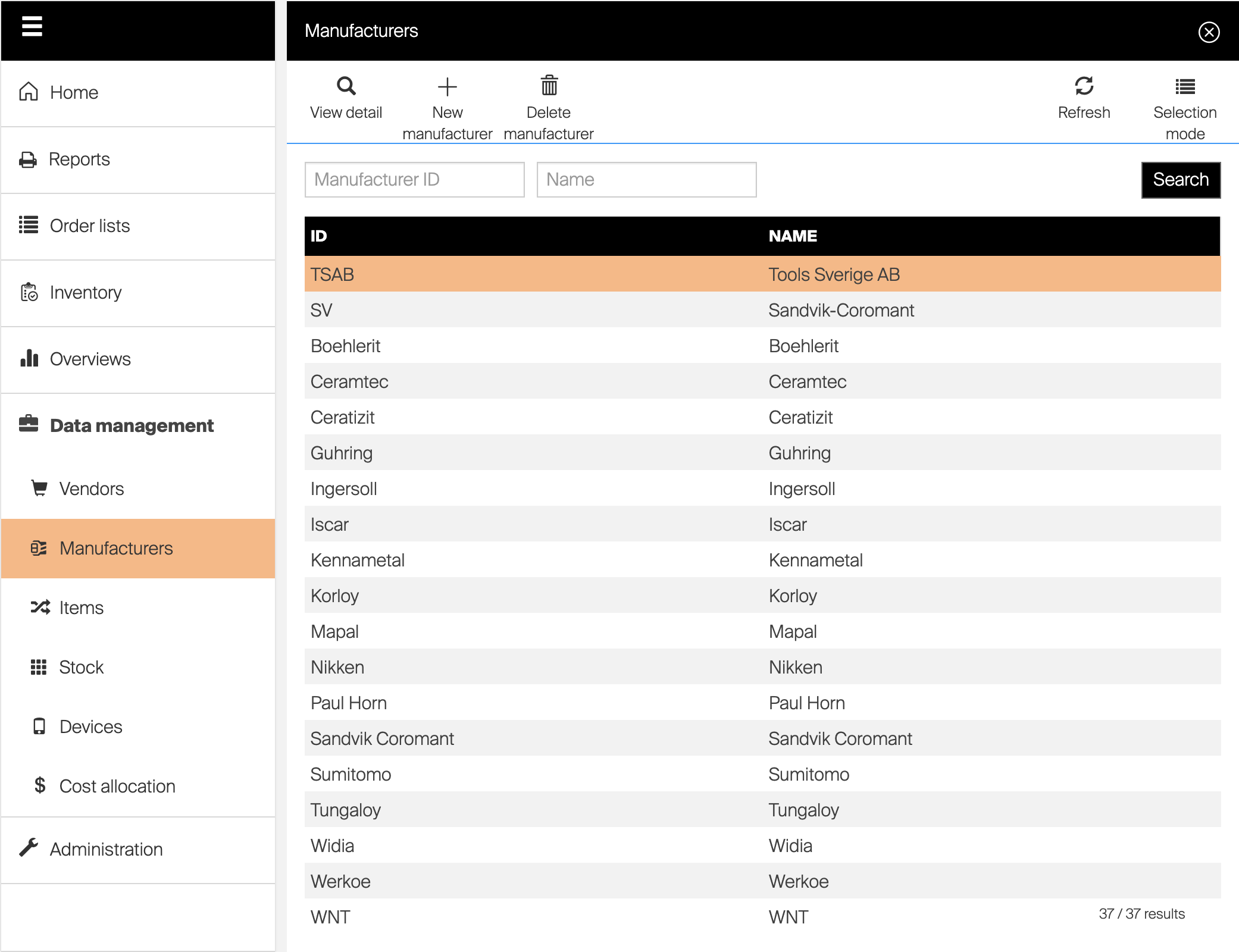
Task: Select Cost allocation menu entry
Action: (117, 787)
